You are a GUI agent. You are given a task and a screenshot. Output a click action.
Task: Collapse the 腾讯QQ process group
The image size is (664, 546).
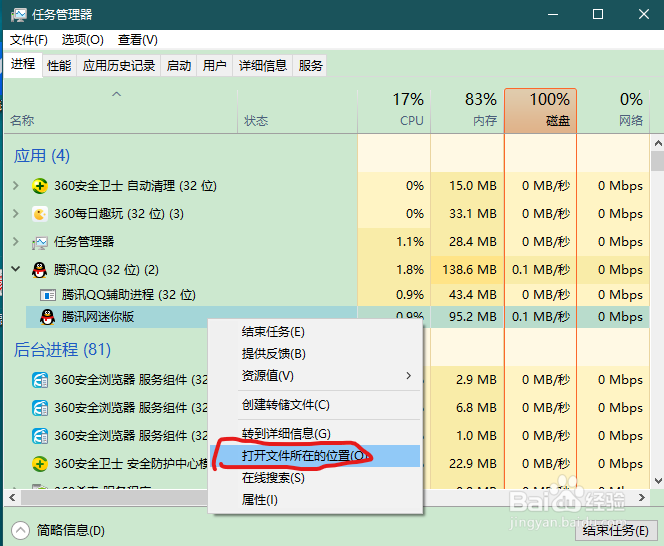(x=16, y=269)
